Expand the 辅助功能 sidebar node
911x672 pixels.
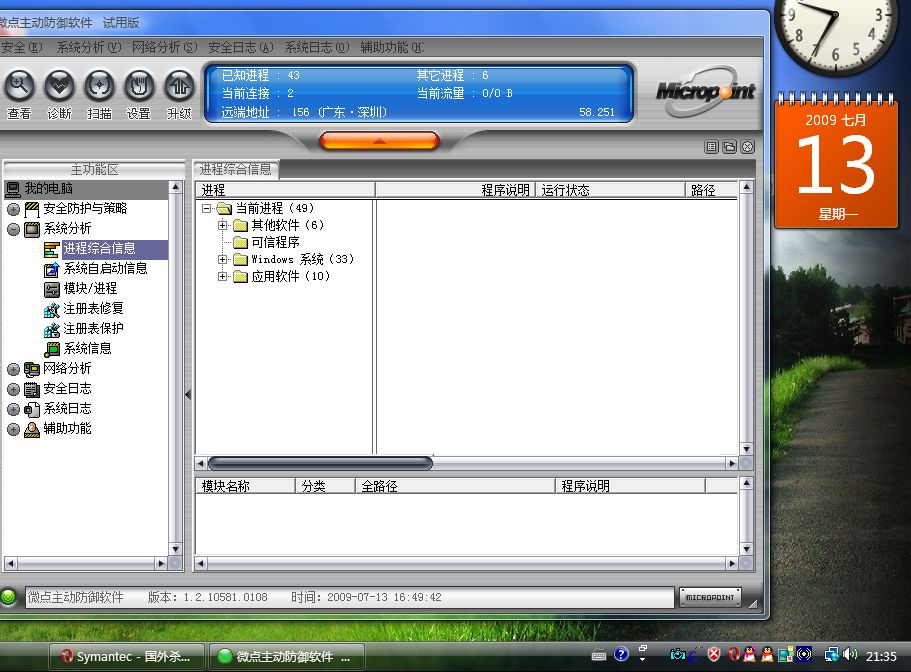coord(13,429)
